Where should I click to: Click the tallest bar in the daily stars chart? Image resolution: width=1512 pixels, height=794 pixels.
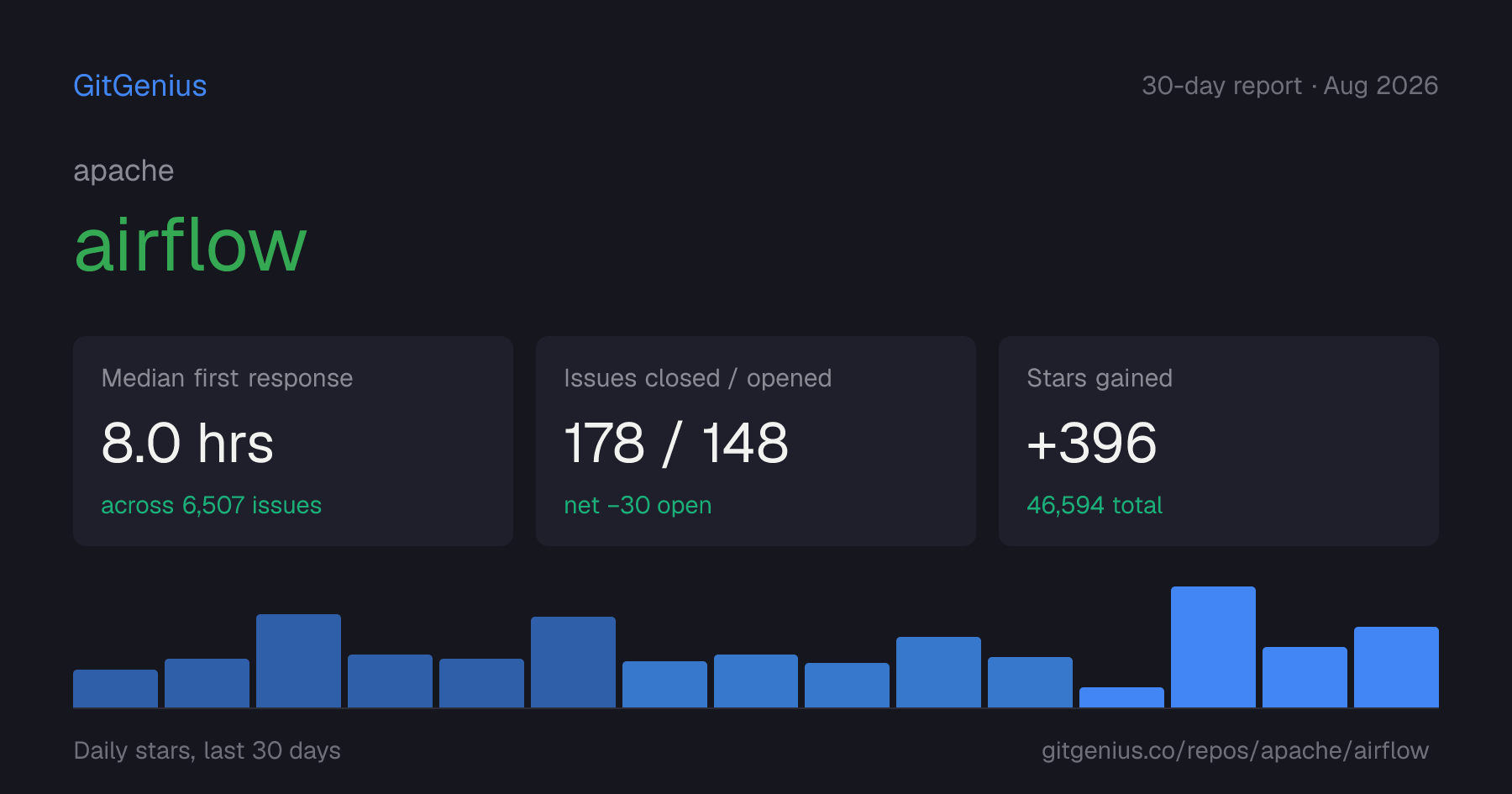pyautogui.click(x=1213, y=647)
